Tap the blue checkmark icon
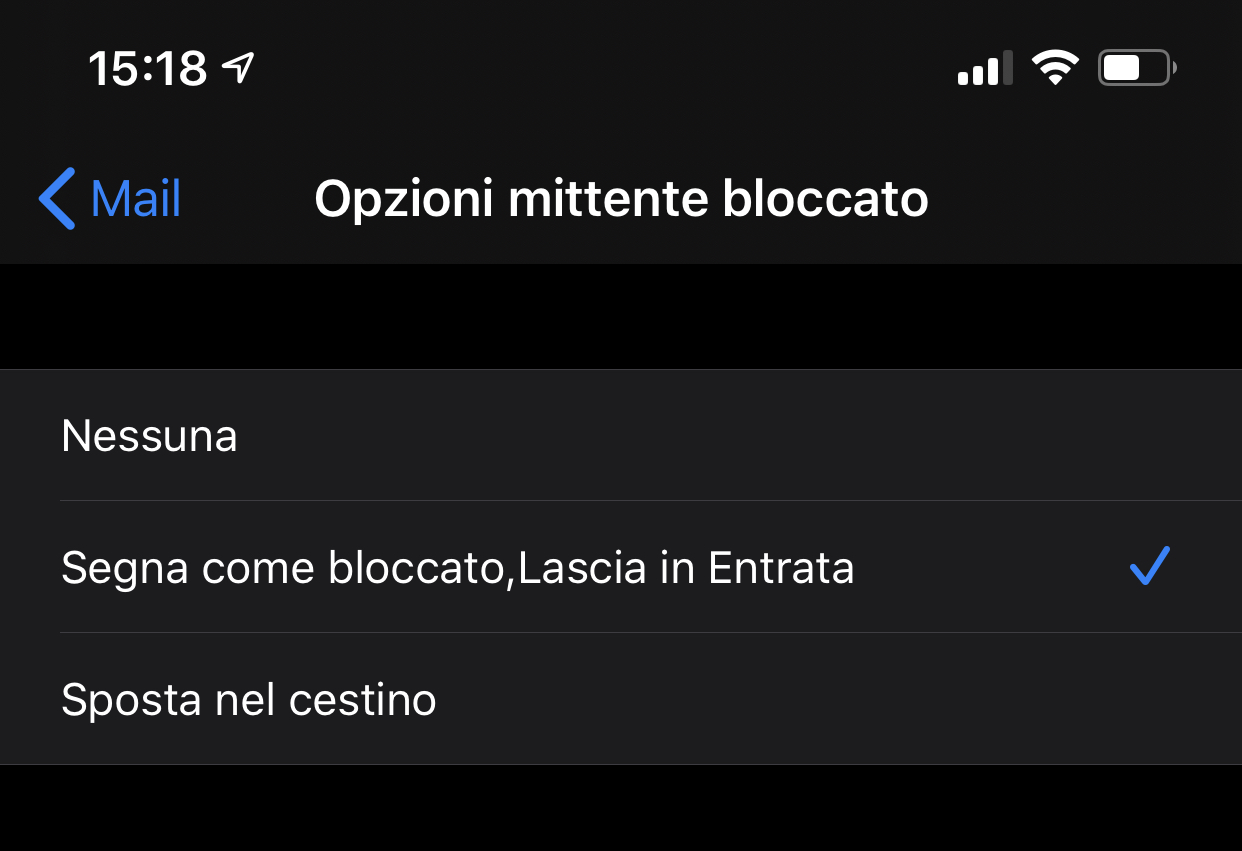This screenshot has width=1242, height=851. coord(1149,566)
